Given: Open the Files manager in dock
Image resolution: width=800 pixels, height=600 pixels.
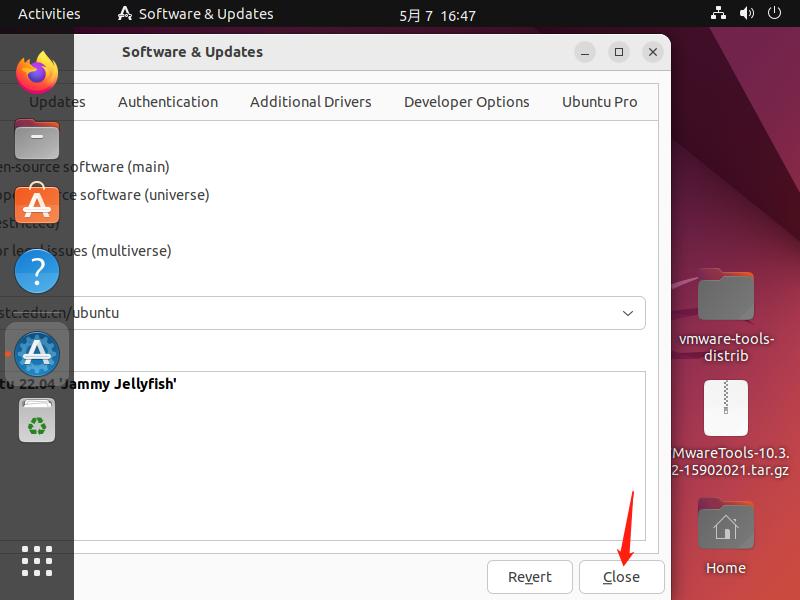Looking at the screenshot, I should pyautogui.click(x=37, y=139).
